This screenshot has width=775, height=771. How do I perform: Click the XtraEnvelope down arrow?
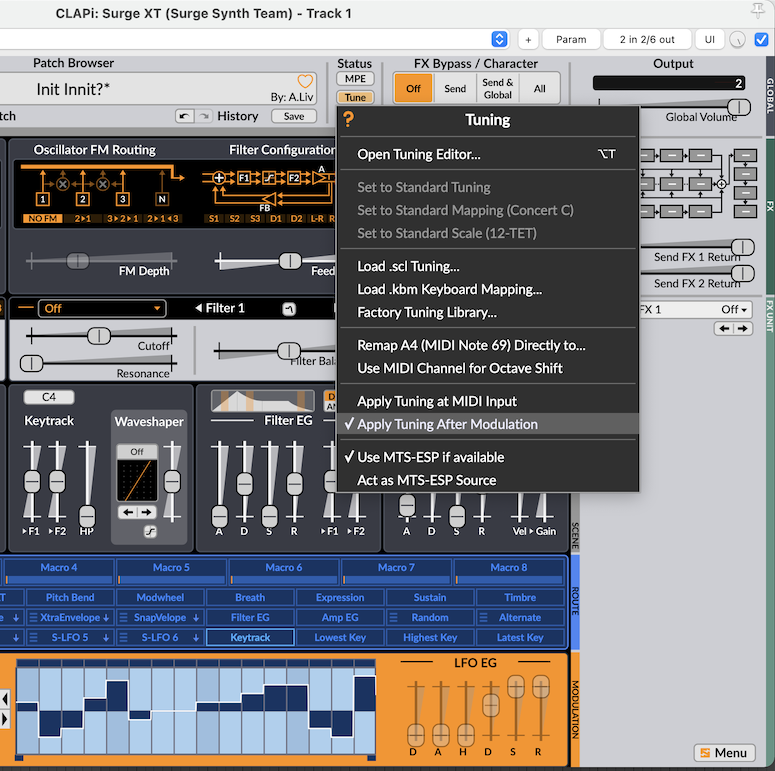(x=106, y=618)
